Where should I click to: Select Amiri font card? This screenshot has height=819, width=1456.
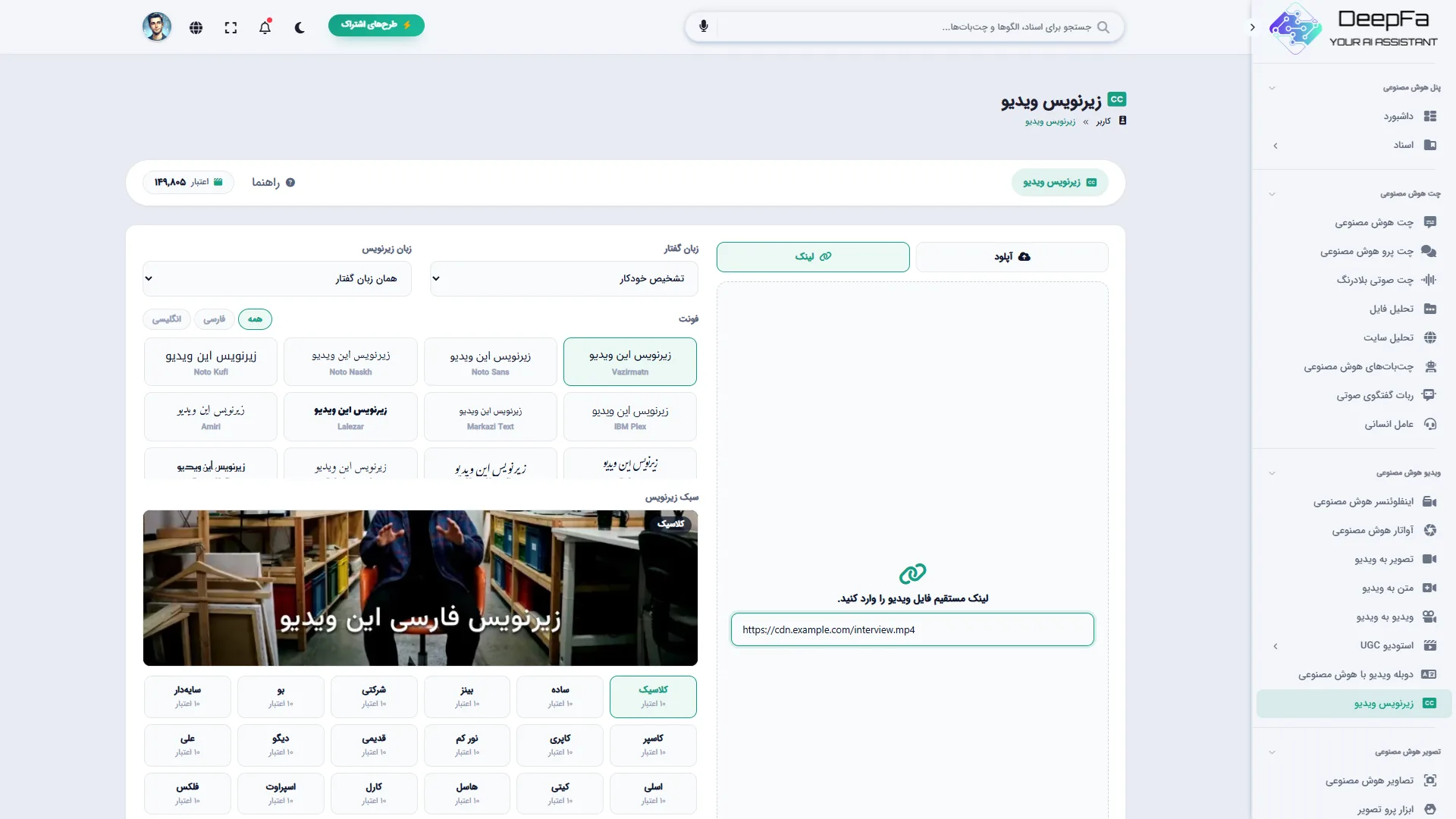[x=211, y=416]
